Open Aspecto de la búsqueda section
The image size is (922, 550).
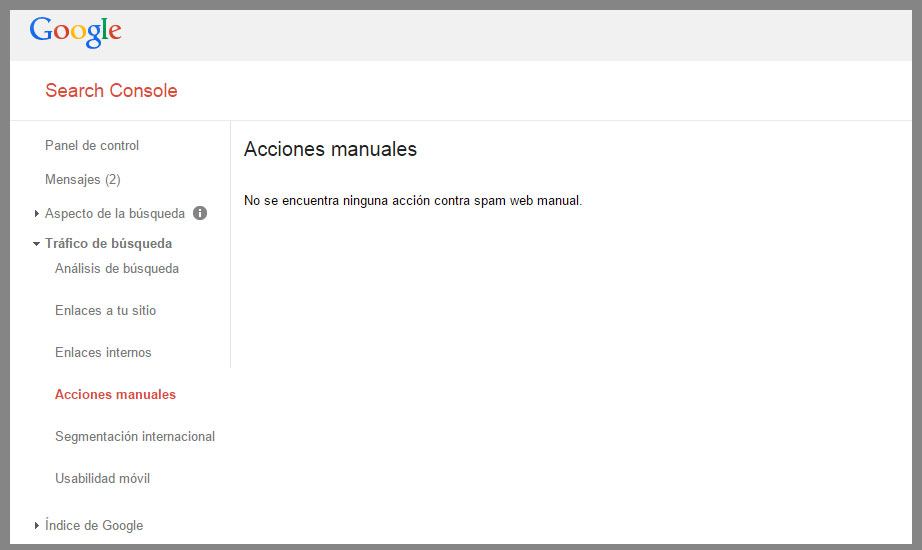(x=115, y=214)
